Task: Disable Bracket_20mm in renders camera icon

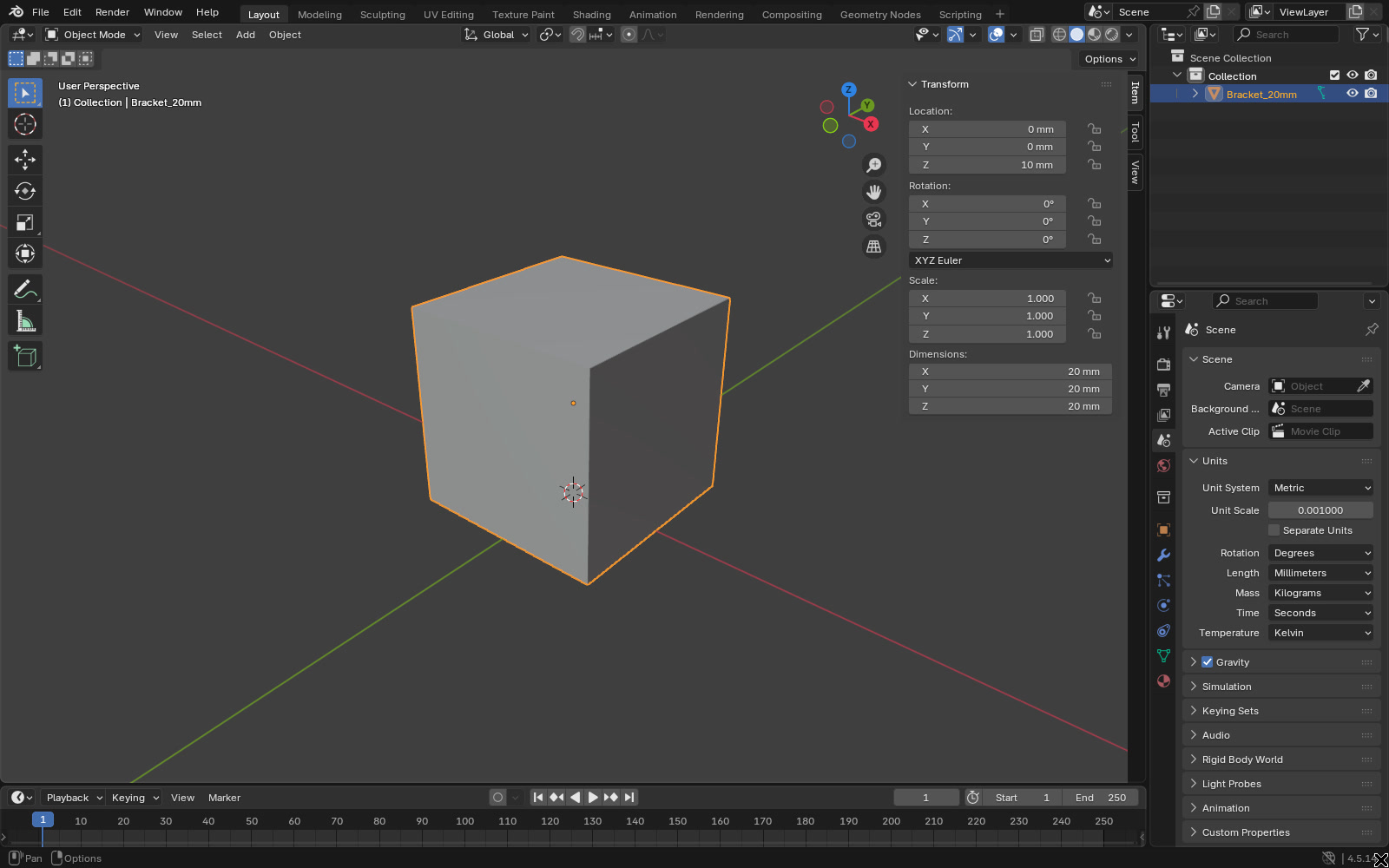Action: 1371,94
